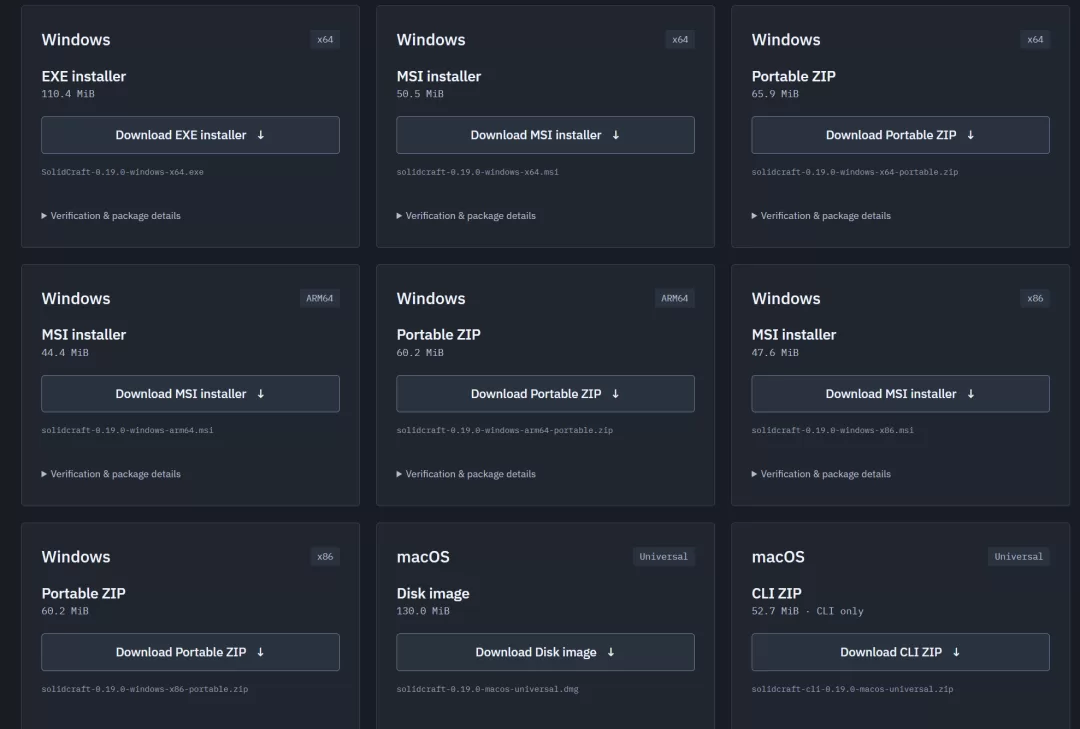Click the "52.7 MiB · CLI only" text
The image size is (1080, 729).
point(807,611)
